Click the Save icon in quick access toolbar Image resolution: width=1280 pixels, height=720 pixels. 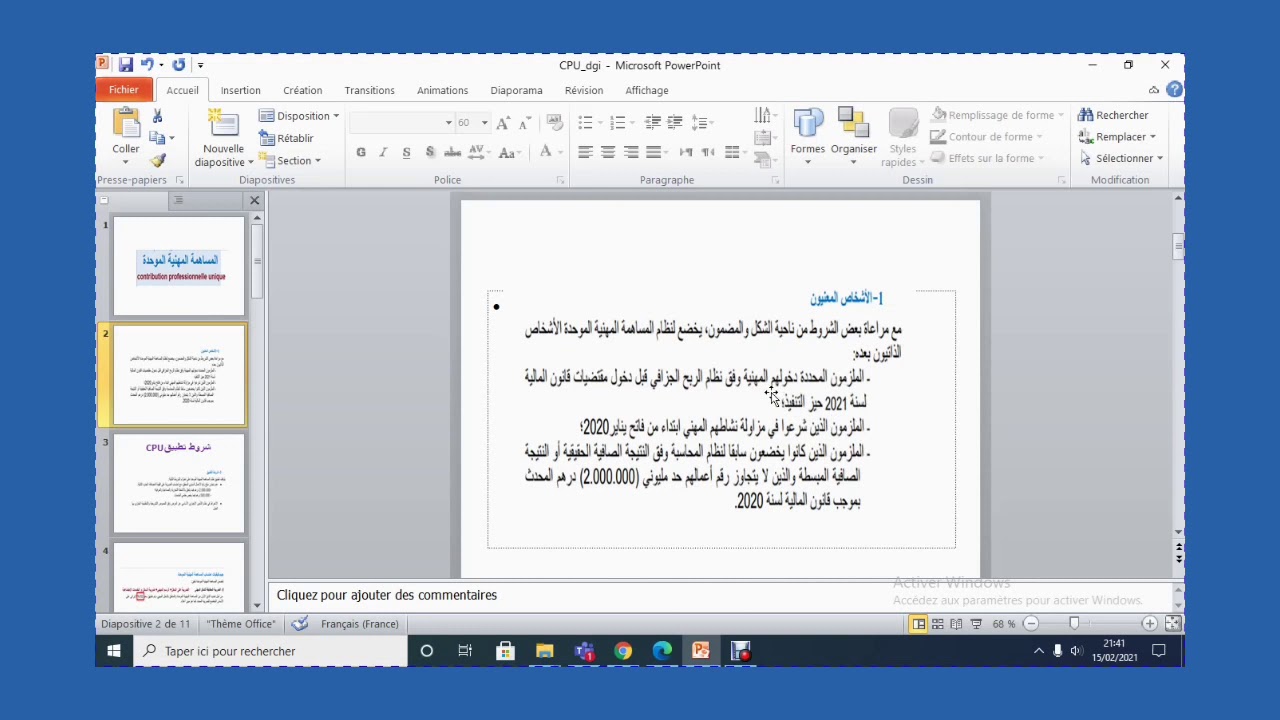(126, 65)
